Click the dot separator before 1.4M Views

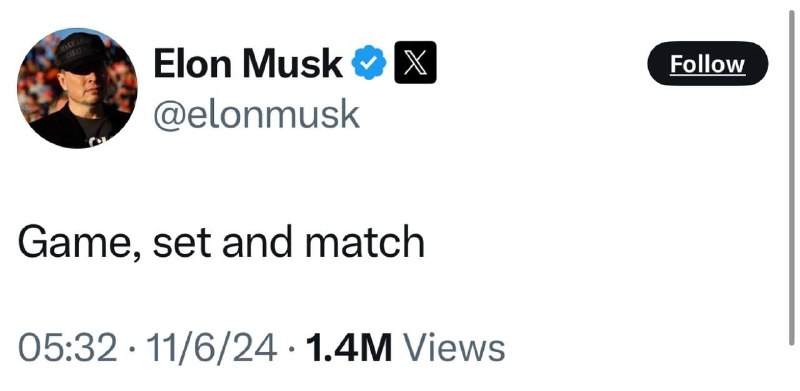click(291, 349)
